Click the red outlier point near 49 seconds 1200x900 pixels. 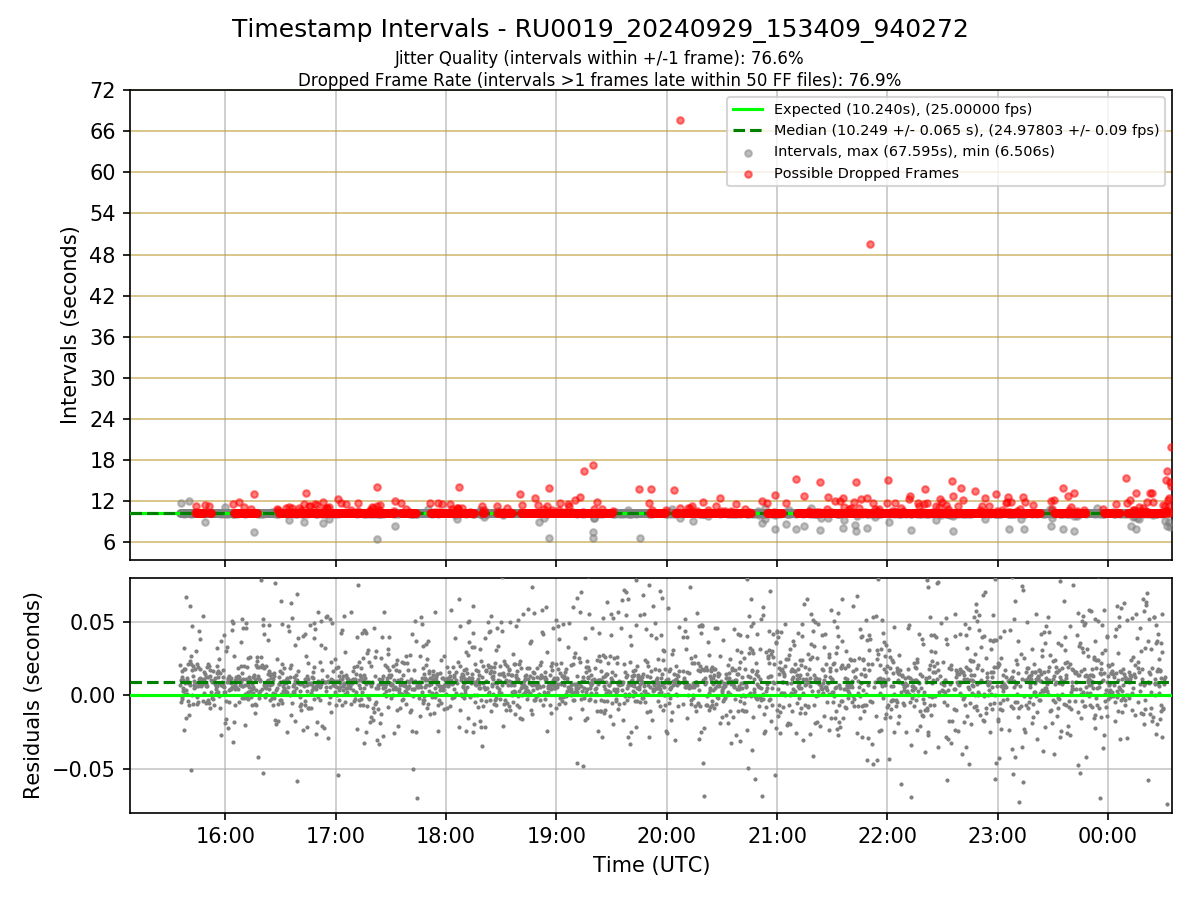click(870, 244)
